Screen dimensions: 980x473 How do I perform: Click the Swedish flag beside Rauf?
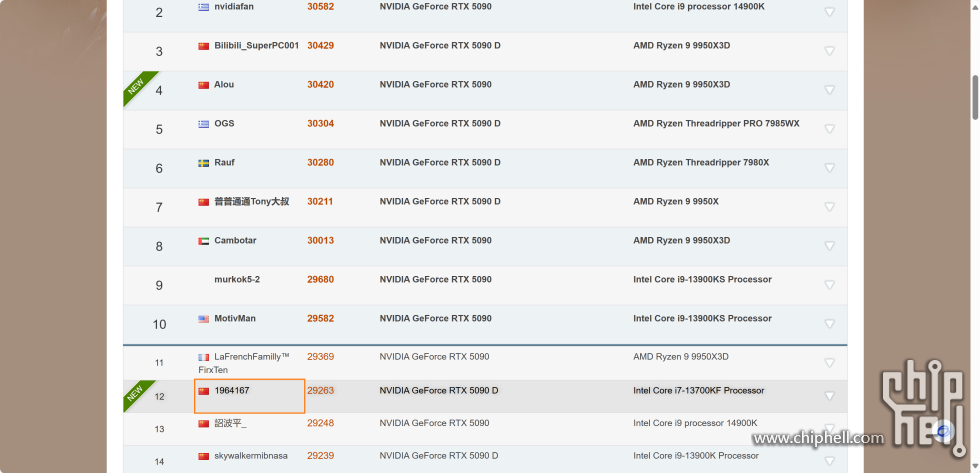(203, 163)
